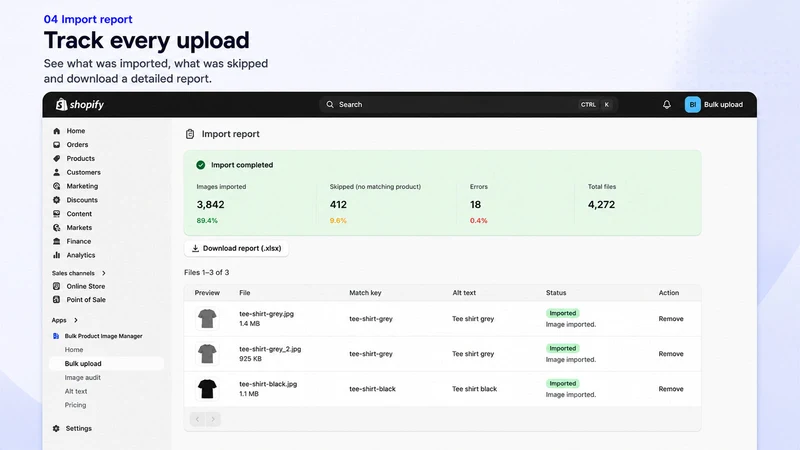Click the Marketing target icon

tap(57, 186)
